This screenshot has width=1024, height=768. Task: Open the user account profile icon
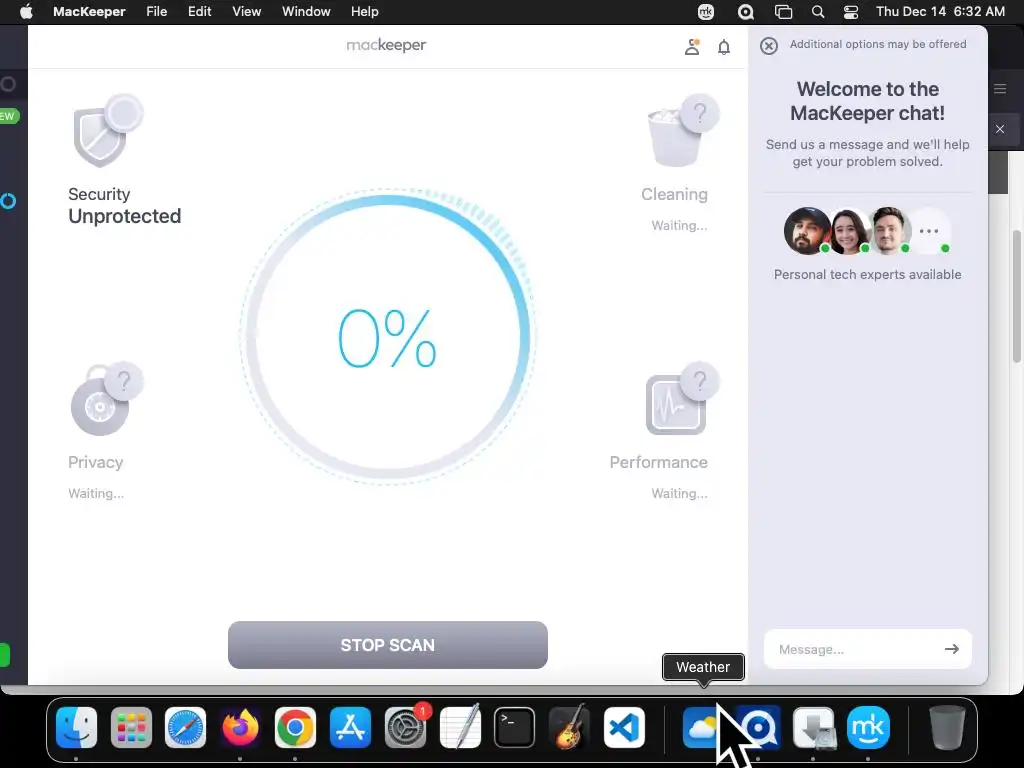click(692, 47)
